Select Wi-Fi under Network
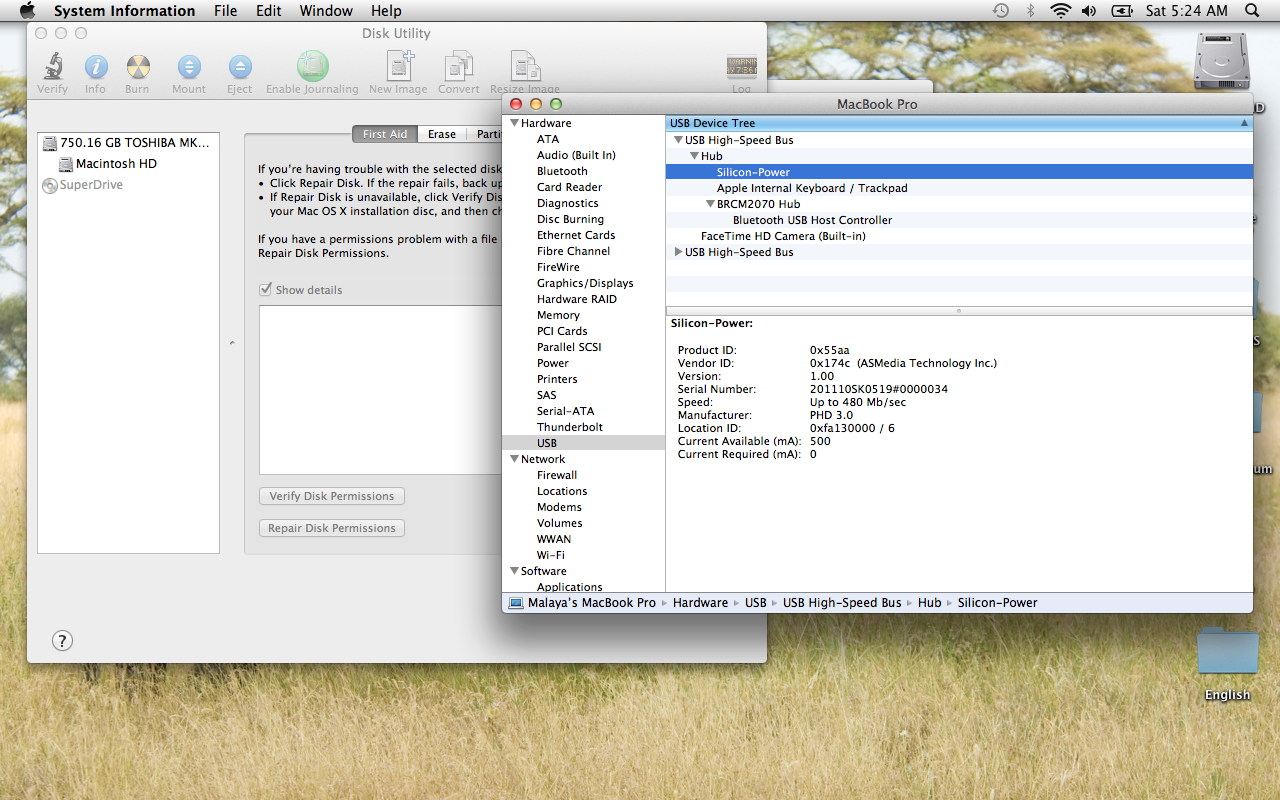Screen dimensions: 1280x800 click(x=550, y=555)
